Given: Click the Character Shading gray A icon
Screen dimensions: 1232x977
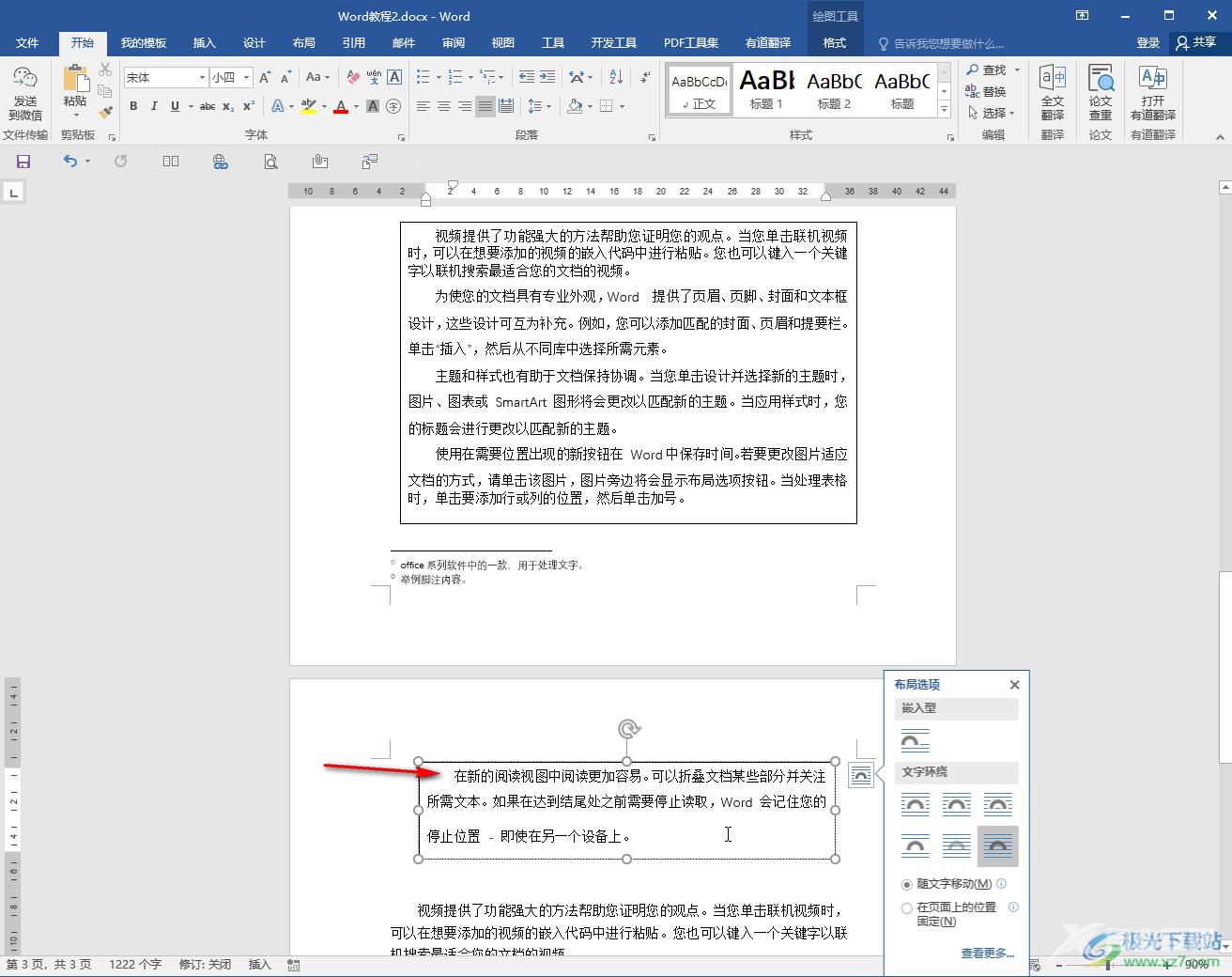Looking at the screenshot, I should pyautogui.click(x=373, y=106).
